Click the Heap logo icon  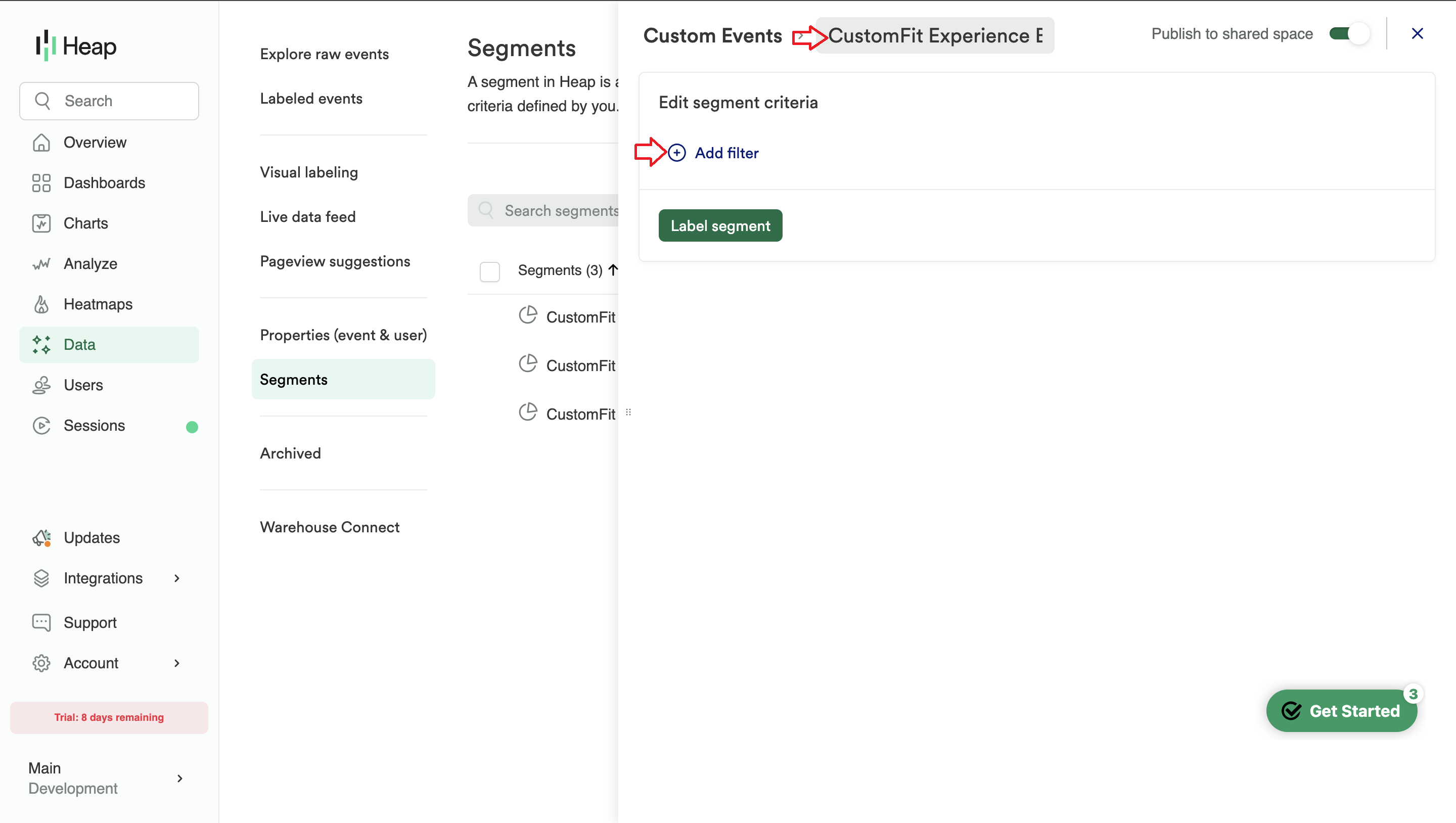coord(45,45)
